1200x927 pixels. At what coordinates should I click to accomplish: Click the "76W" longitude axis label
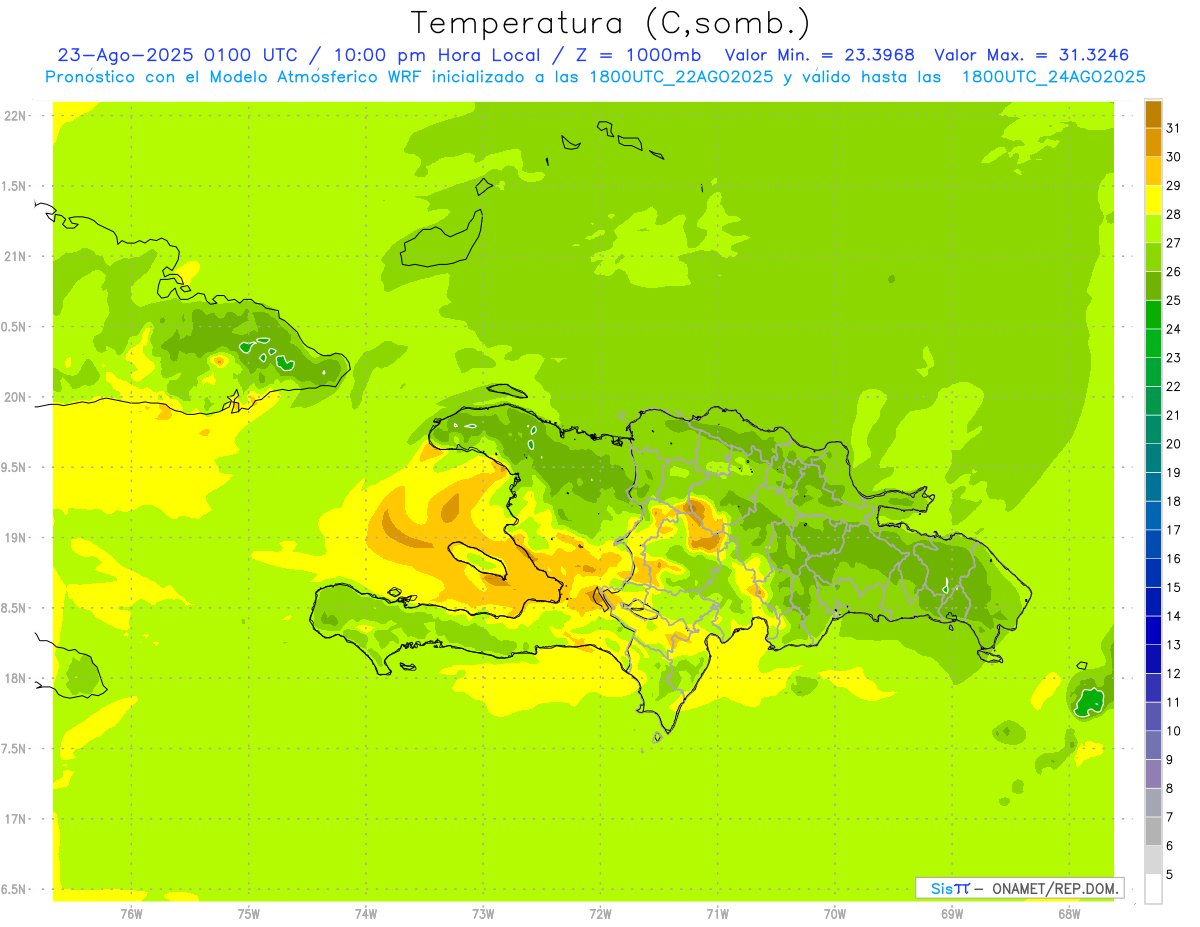(131, 914)
